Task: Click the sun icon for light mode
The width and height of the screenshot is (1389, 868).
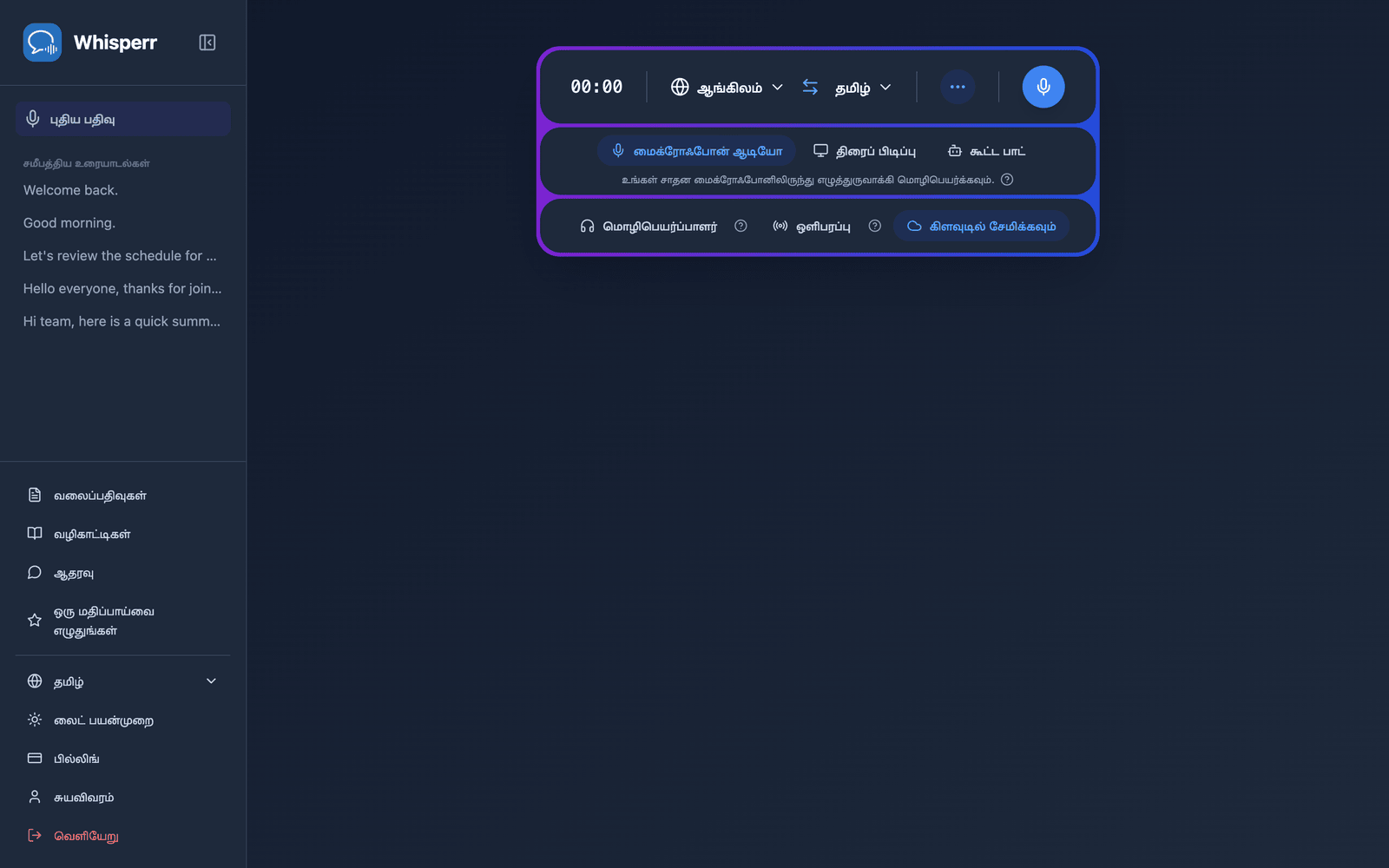Action: coord(35,720)
